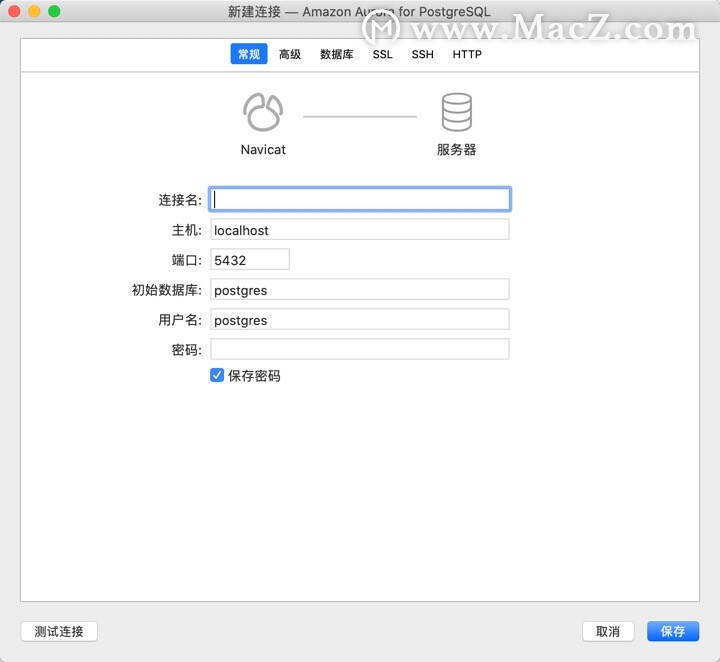Viewport: 720px width, 662px height.
Task: Click the 主机: label
Action: pos(186,230)
